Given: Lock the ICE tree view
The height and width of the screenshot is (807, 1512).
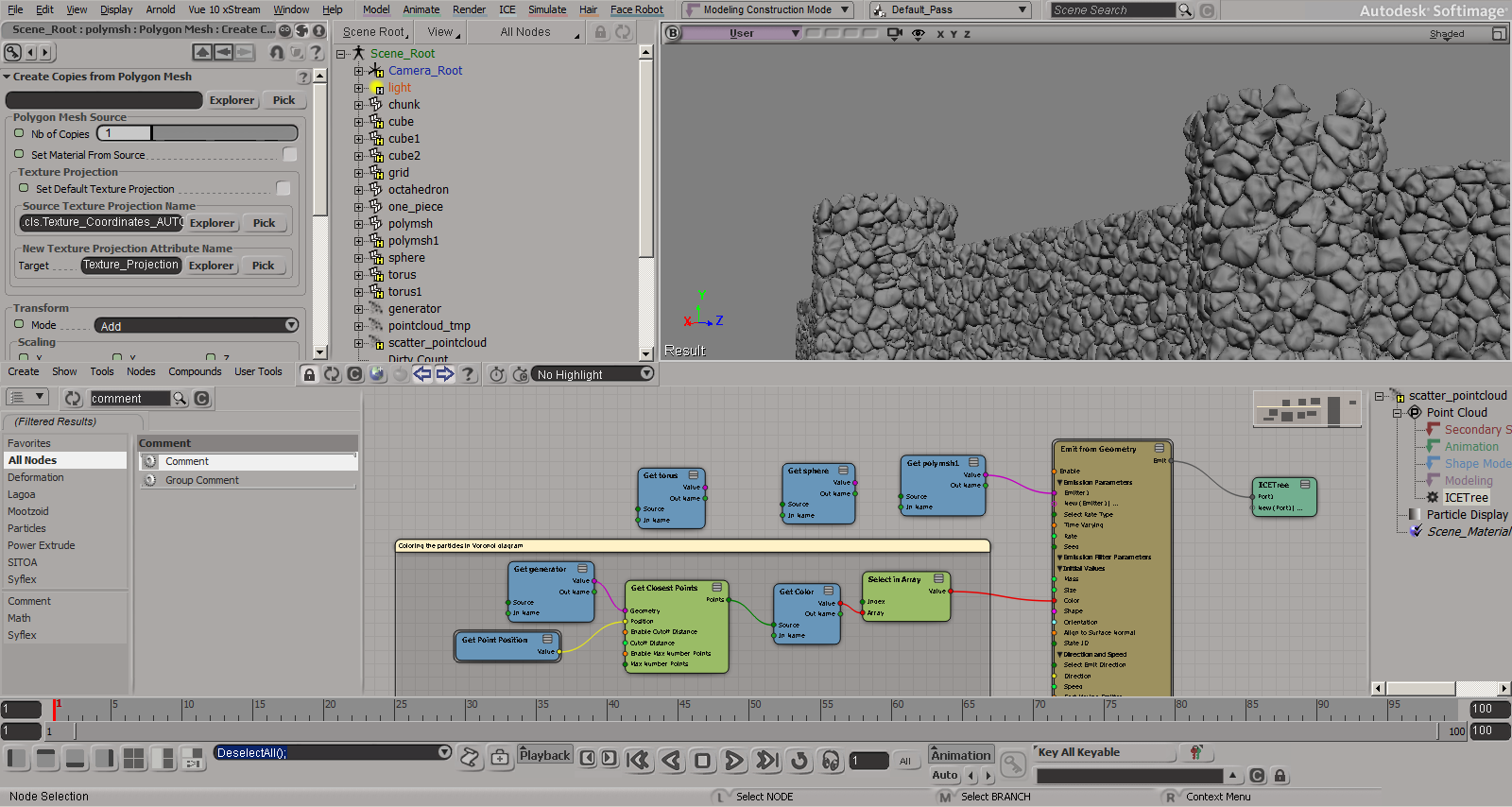Looking at the screenshot, I should pos(309,374).
